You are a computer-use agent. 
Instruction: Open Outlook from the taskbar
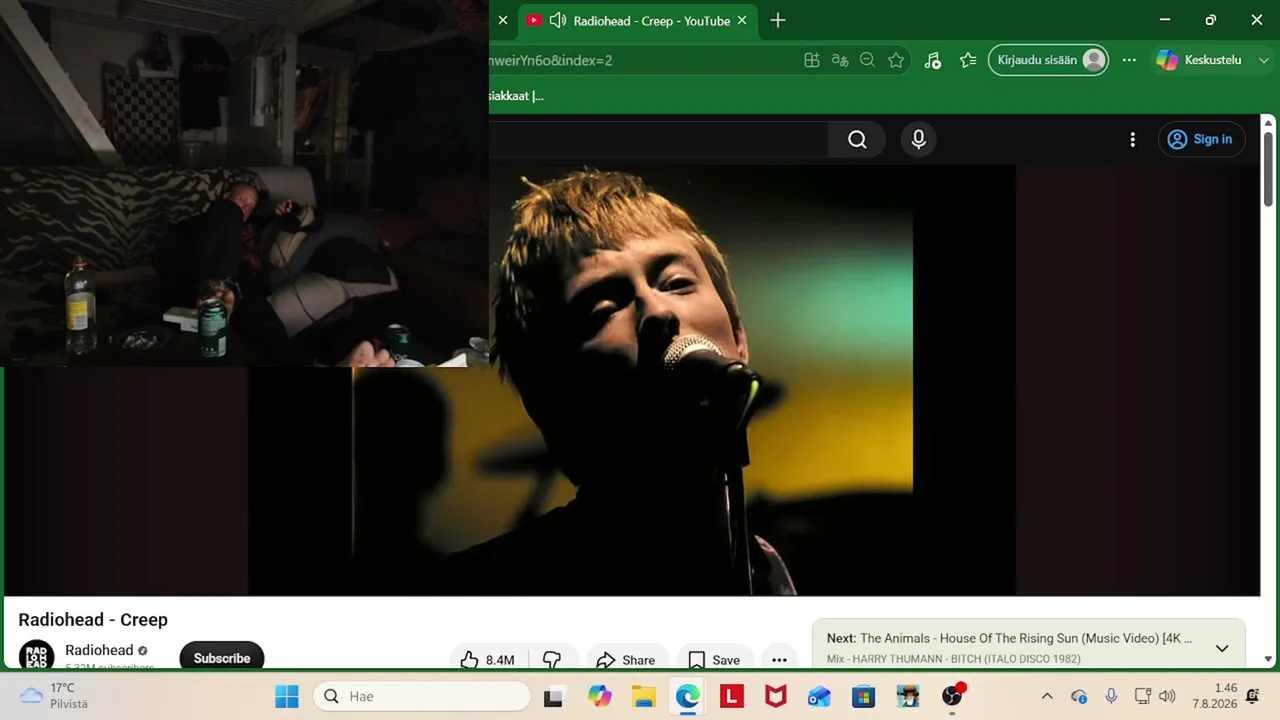tap(819, 696)
